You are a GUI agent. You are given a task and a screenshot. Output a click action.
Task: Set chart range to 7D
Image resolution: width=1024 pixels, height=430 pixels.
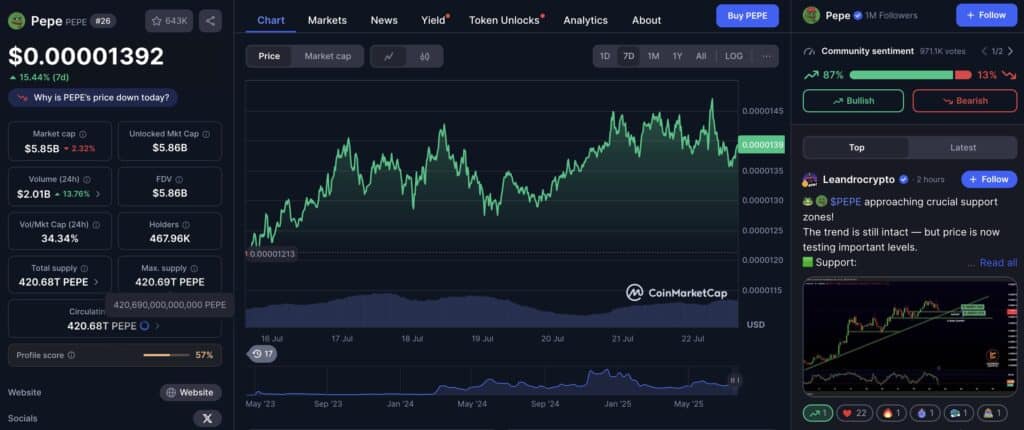click(628, 56)
